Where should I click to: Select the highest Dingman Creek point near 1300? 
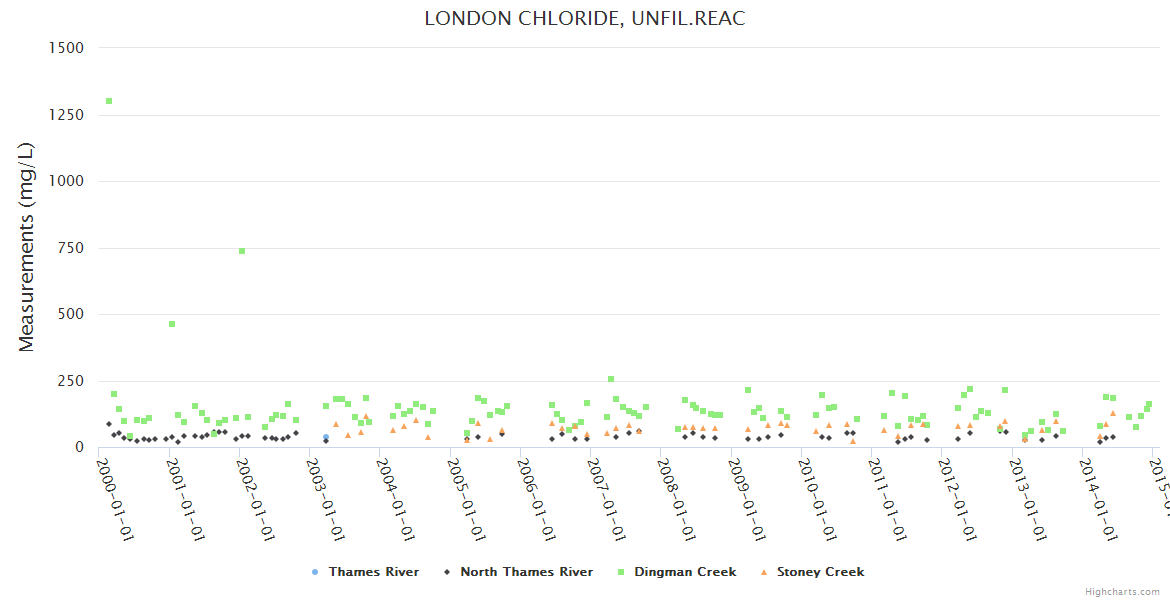coord(109,101)
